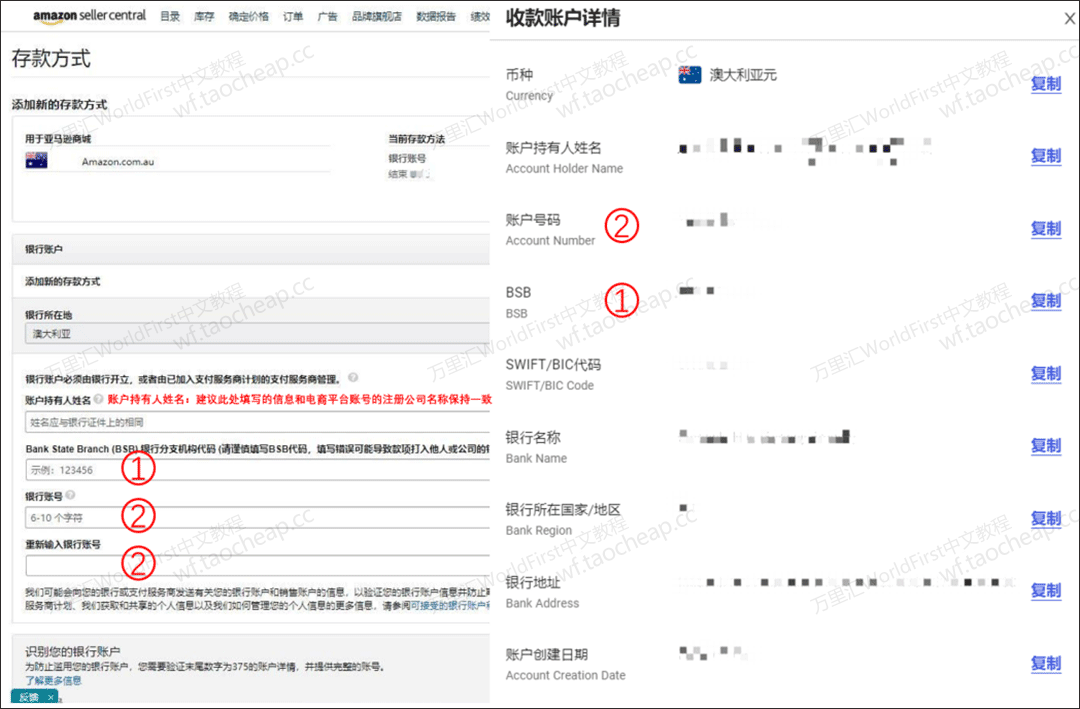
Task: Copy the Account Holder Name value
Action: click(x=1046, y=156)
